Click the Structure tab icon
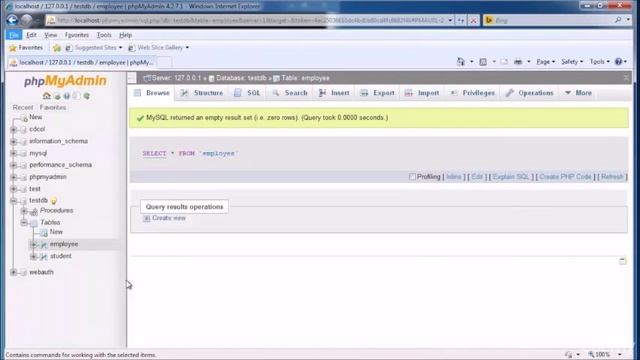This screenshot has width=640, height=360. [x=184, y=93]
